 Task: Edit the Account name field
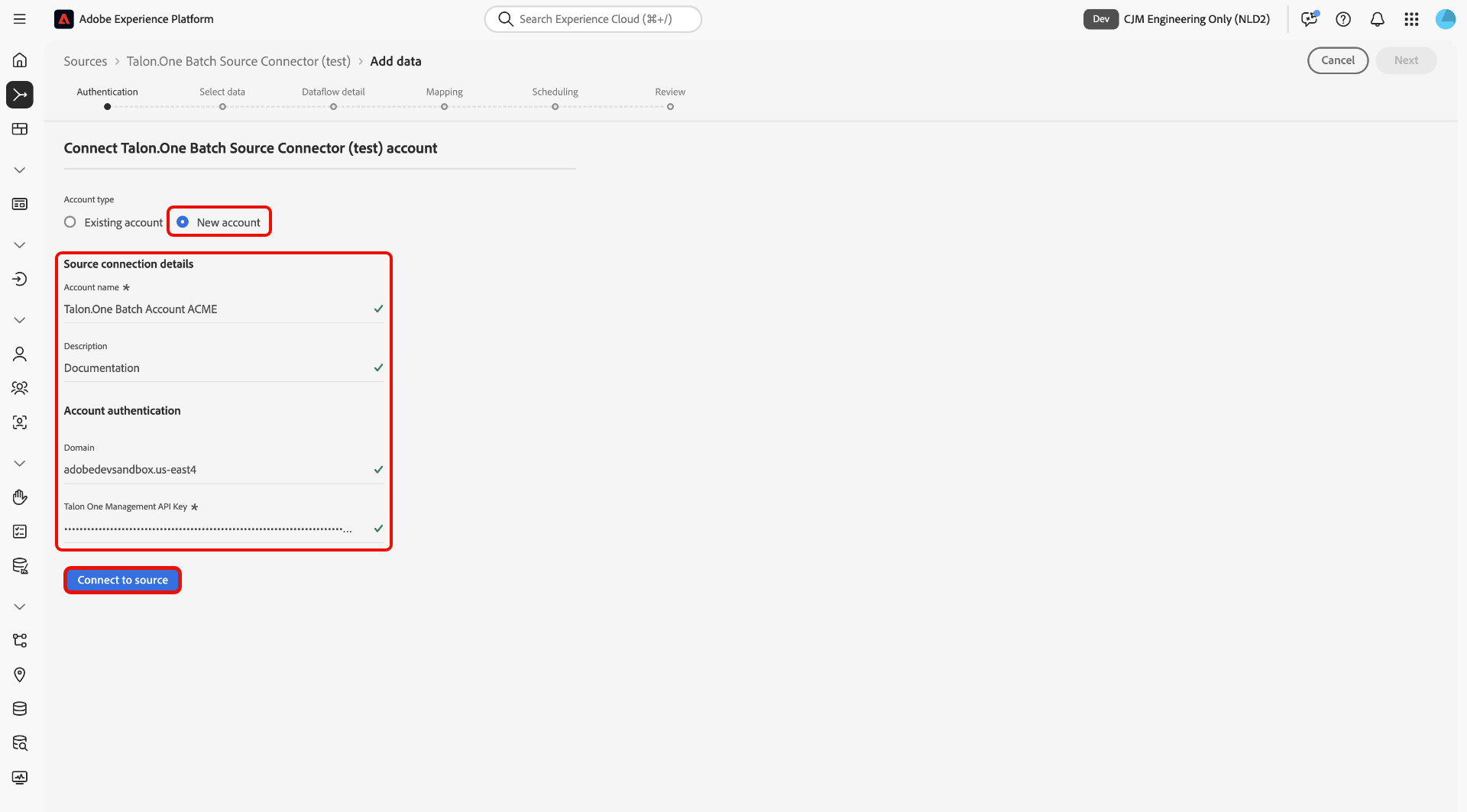(224, 309)
